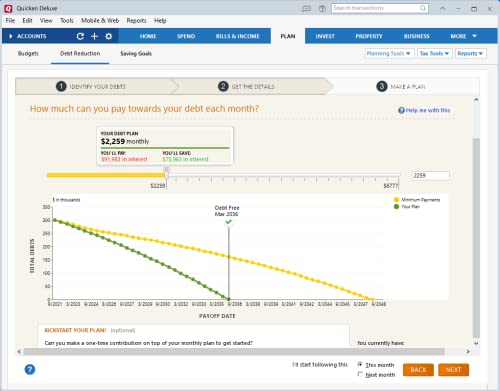Open the Edit menu
Image resolution: width=500 pixels, height=391 pixels.
coord(27,21)
